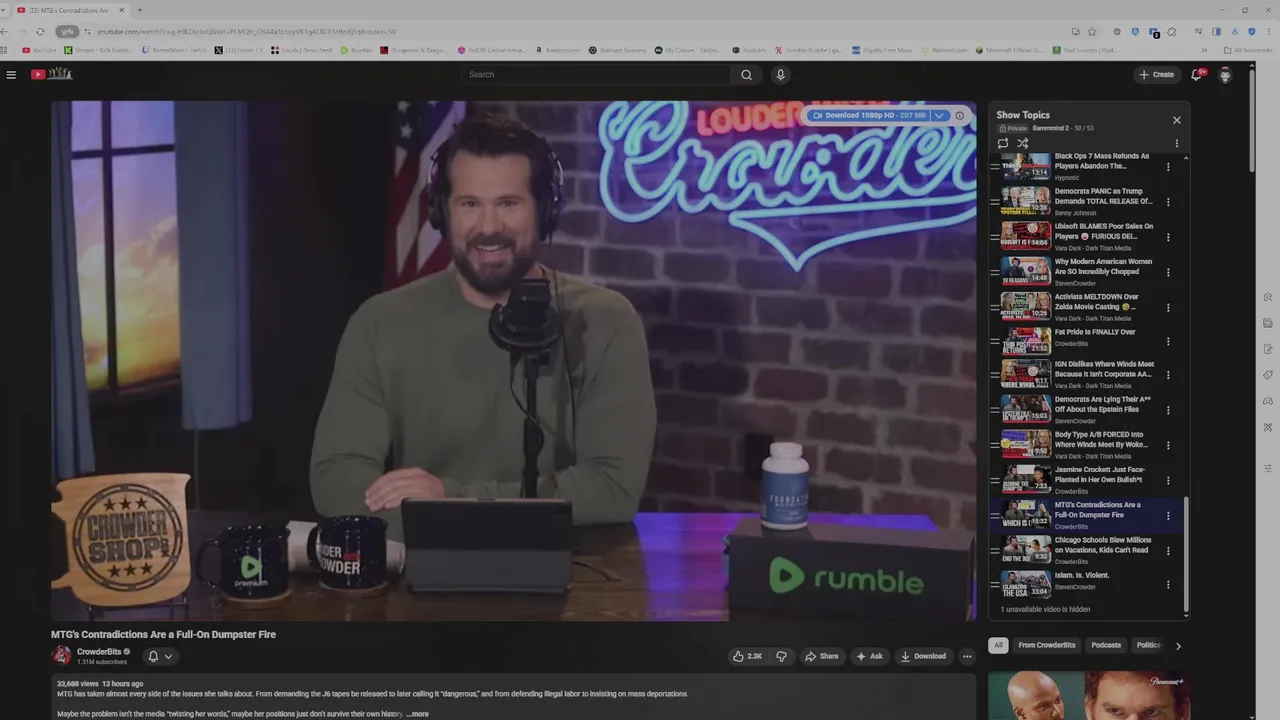Open info icon beside download overlay
1280x720 pixels.
960,115
